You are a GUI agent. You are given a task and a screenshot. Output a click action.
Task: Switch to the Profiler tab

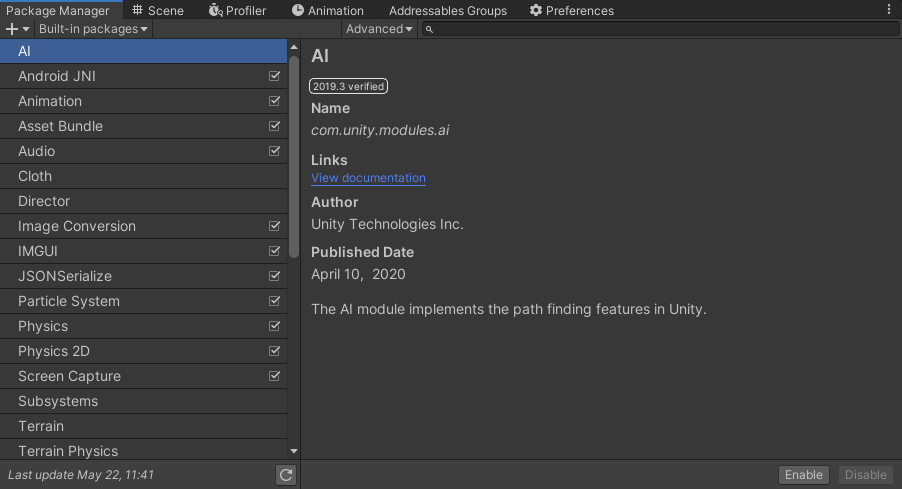click(x=237, y=10)
